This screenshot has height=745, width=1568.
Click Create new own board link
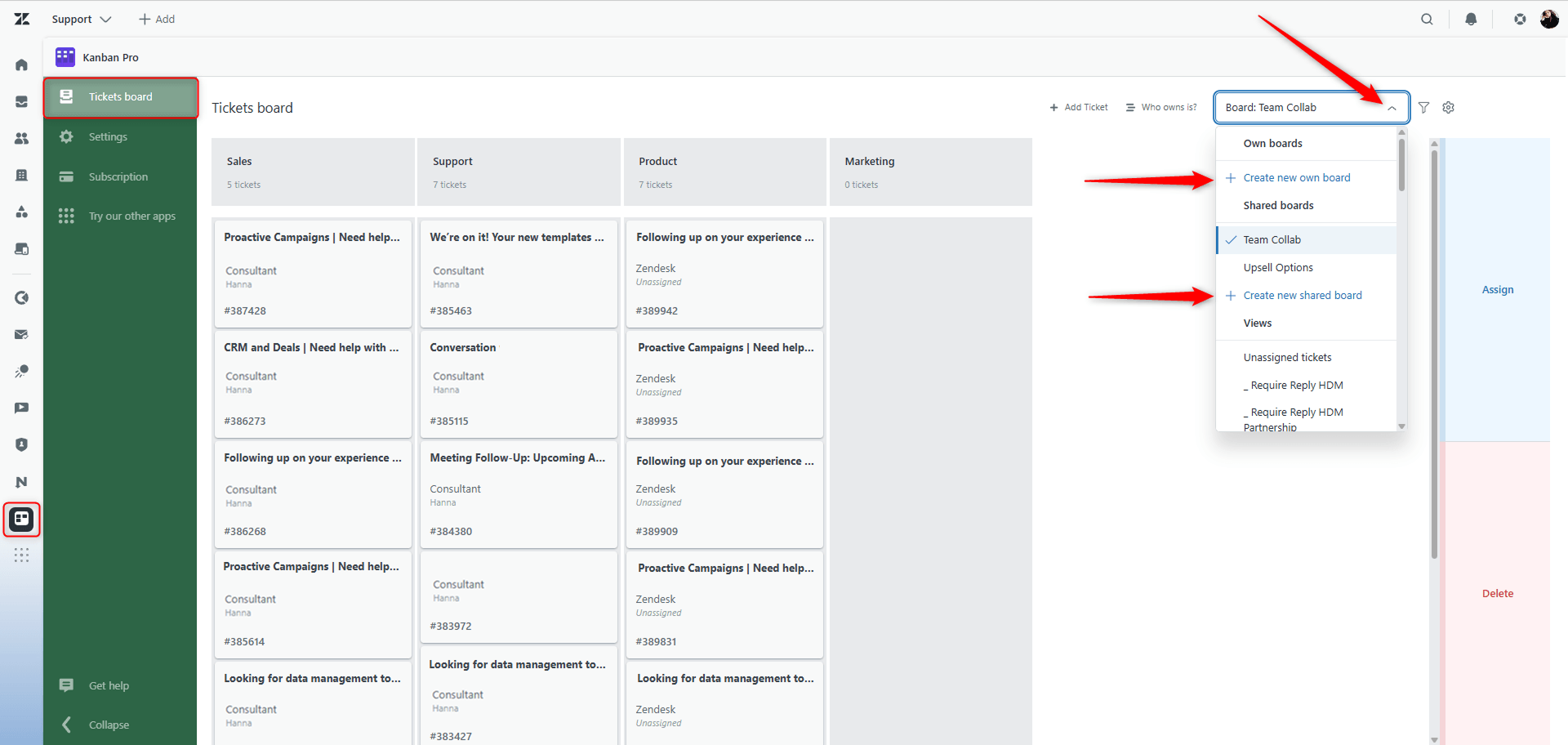click(1296, 177)
